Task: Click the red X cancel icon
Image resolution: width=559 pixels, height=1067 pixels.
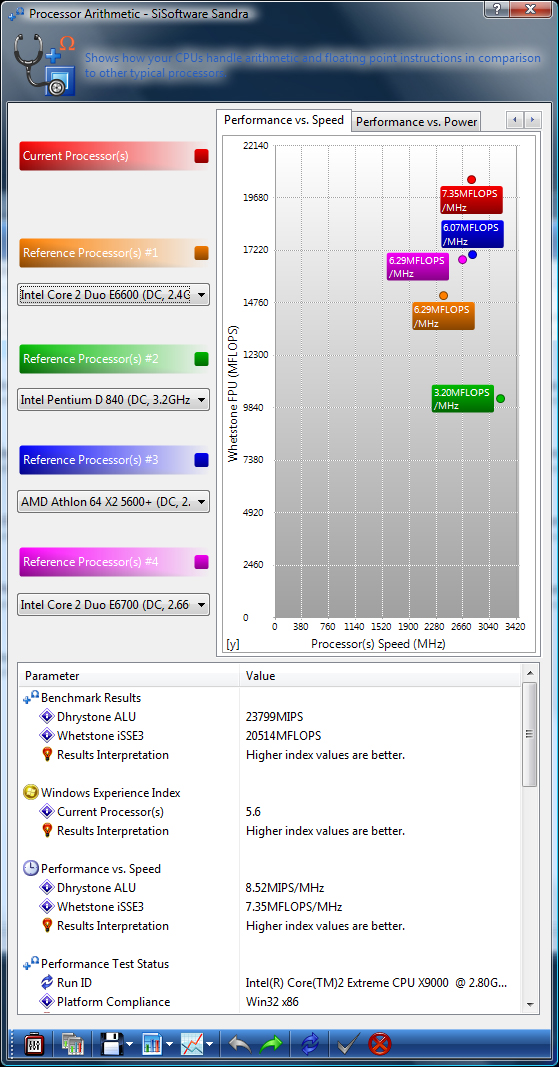Action: (379, 1043)
